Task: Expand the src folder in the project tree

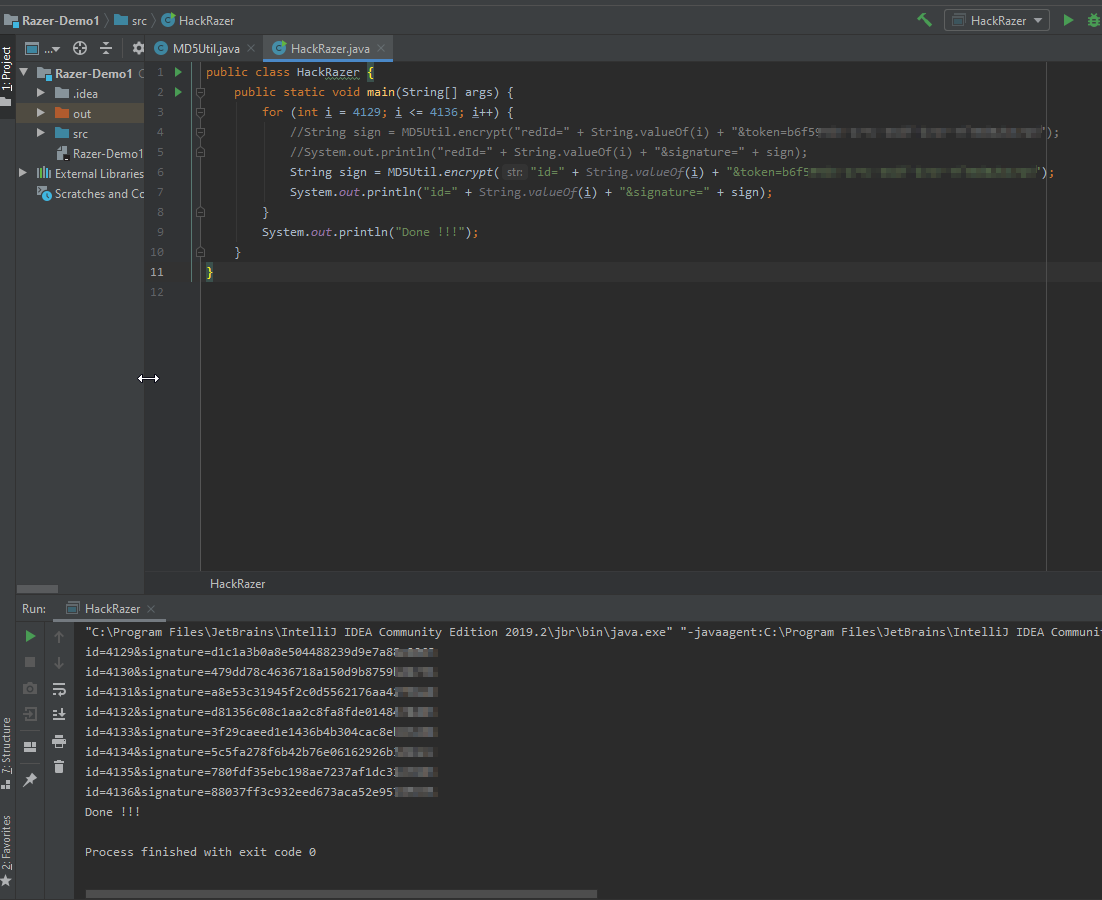Action: pyautogui.click(x=41, y=133)
